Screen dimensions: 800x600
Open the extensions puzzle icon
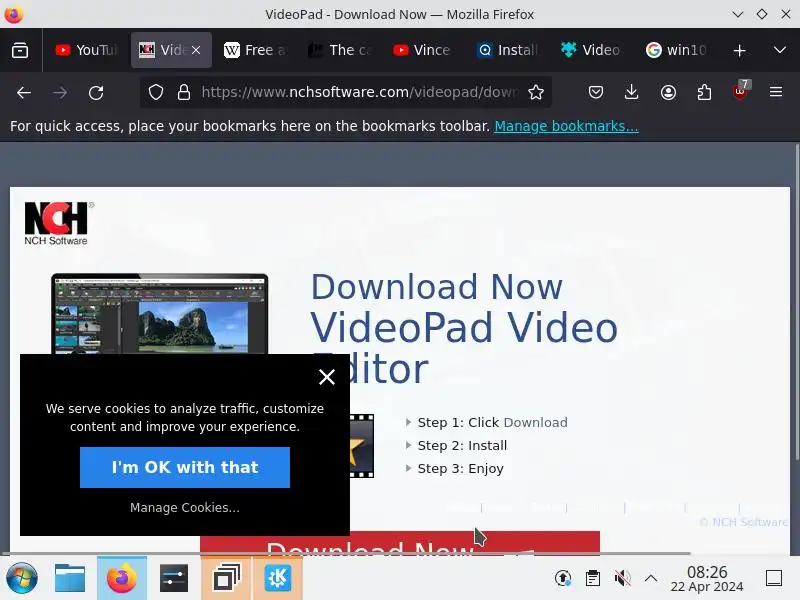coord(704,92)
